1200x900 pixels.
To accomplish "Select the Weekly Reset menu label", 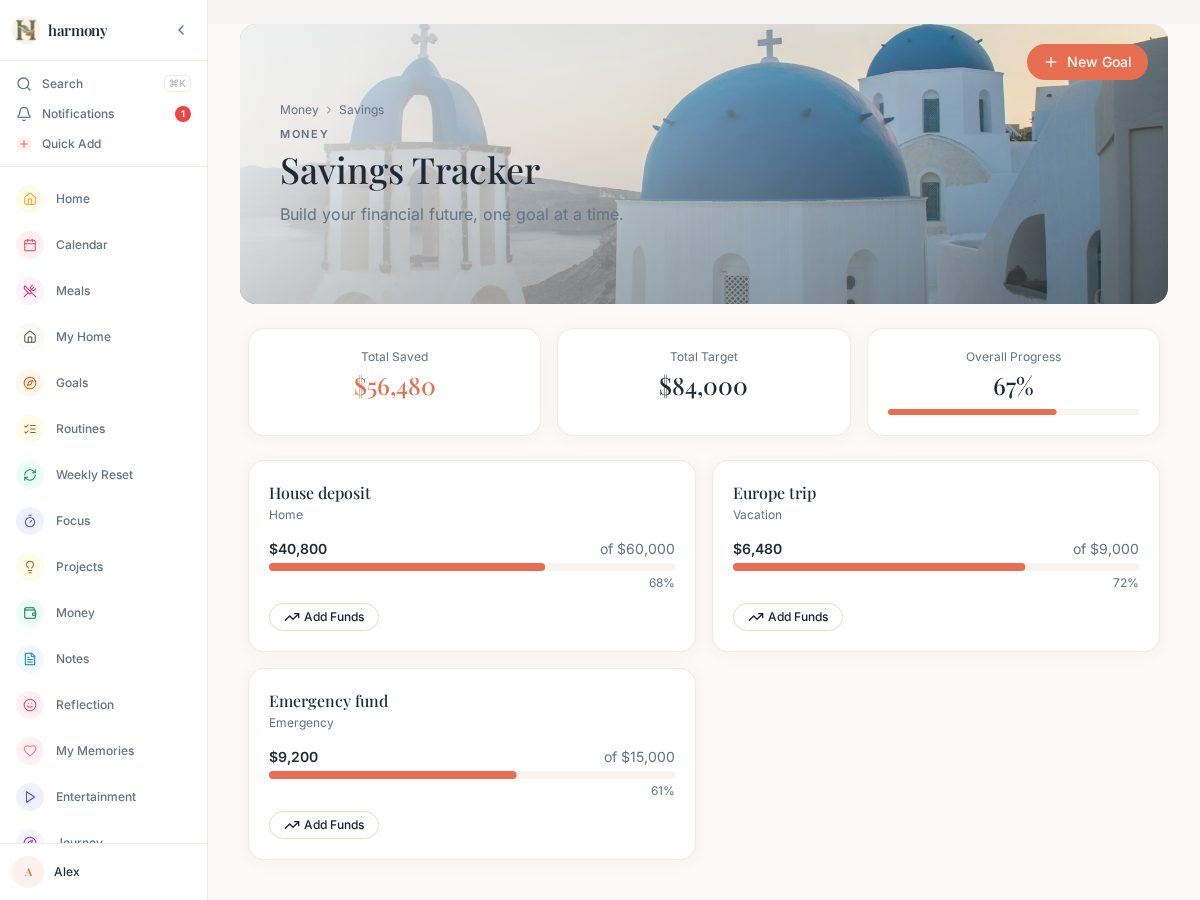I will point(94,475).
